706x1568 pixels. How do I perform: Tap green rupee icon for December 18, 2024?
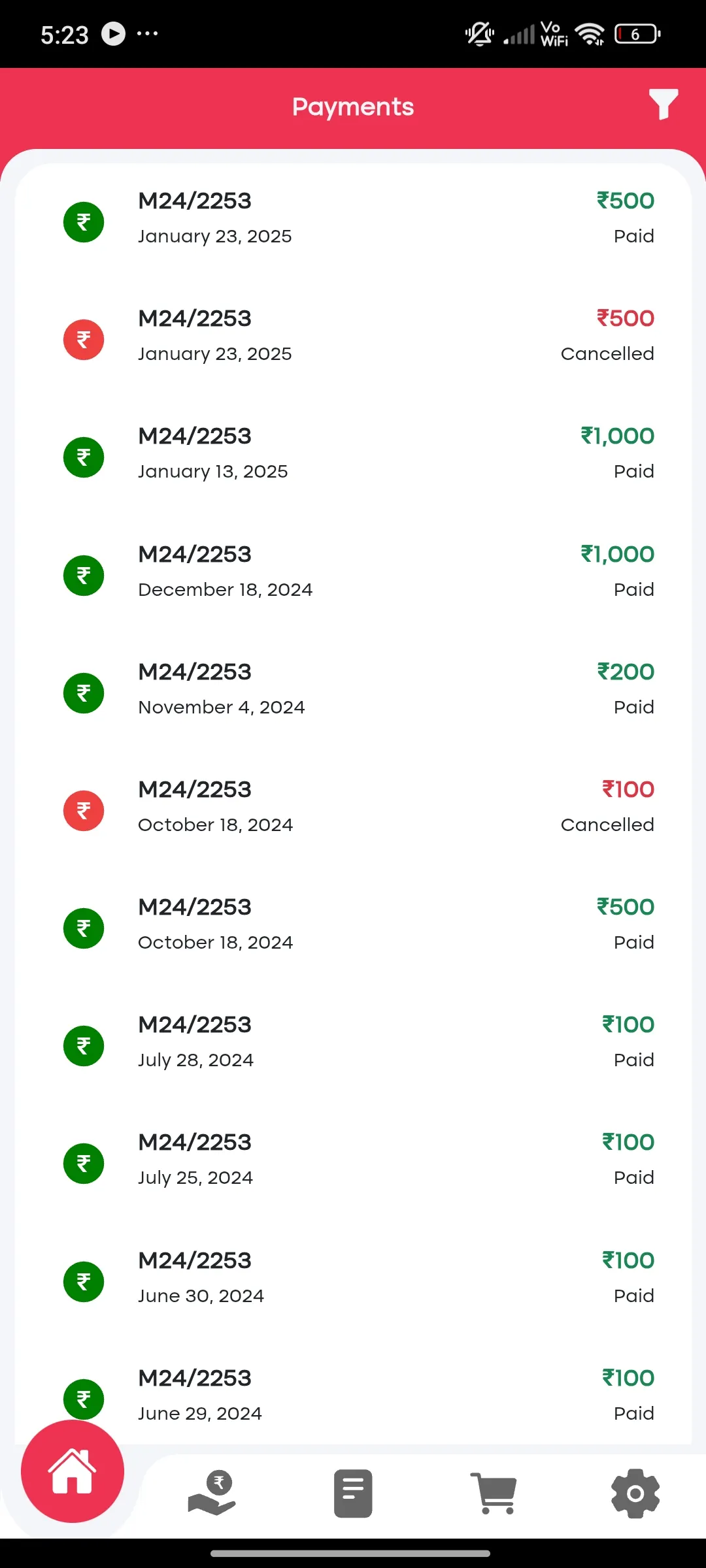84,576
